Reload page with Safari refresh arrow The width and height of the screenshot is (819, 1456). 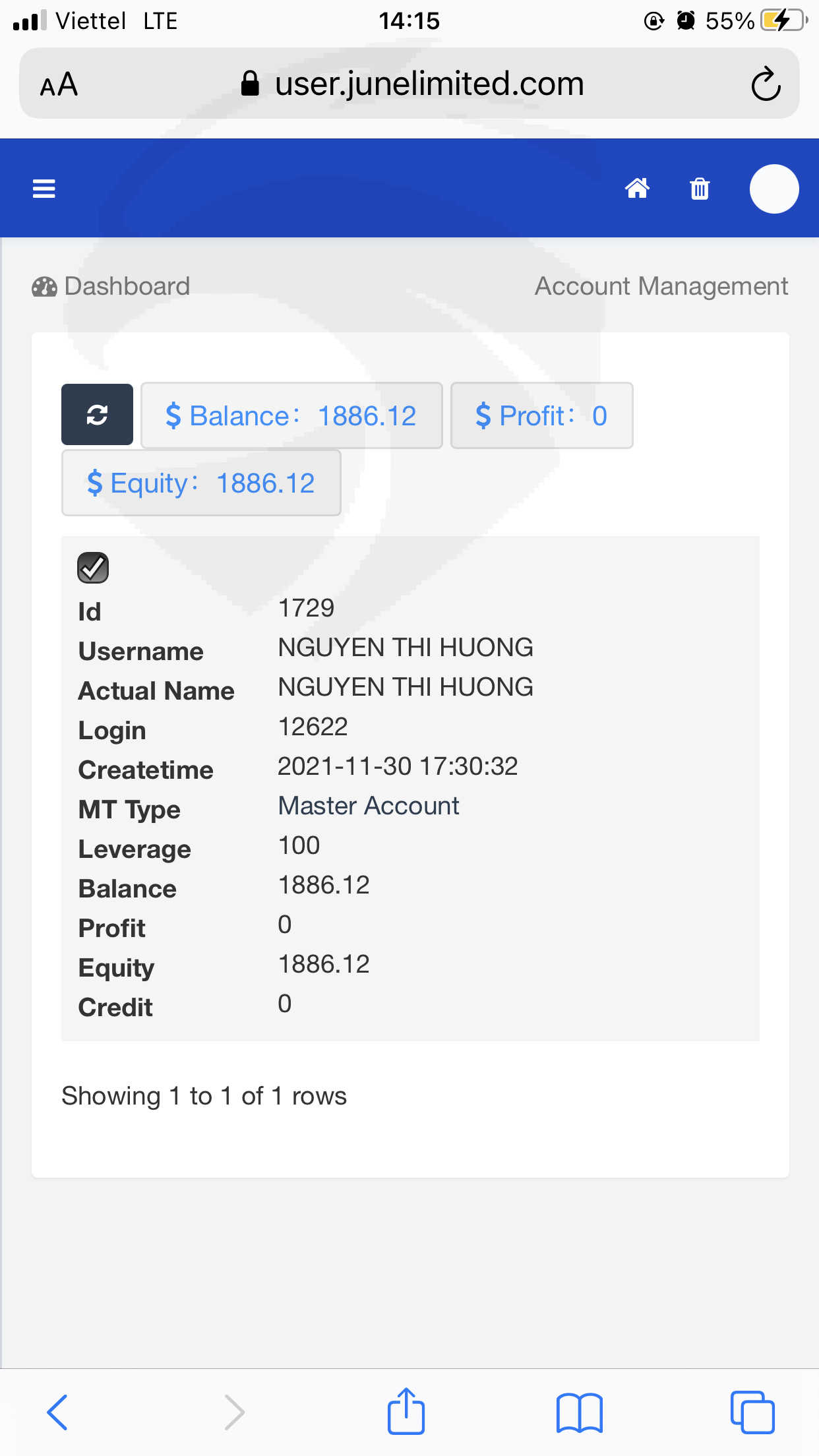766,84
